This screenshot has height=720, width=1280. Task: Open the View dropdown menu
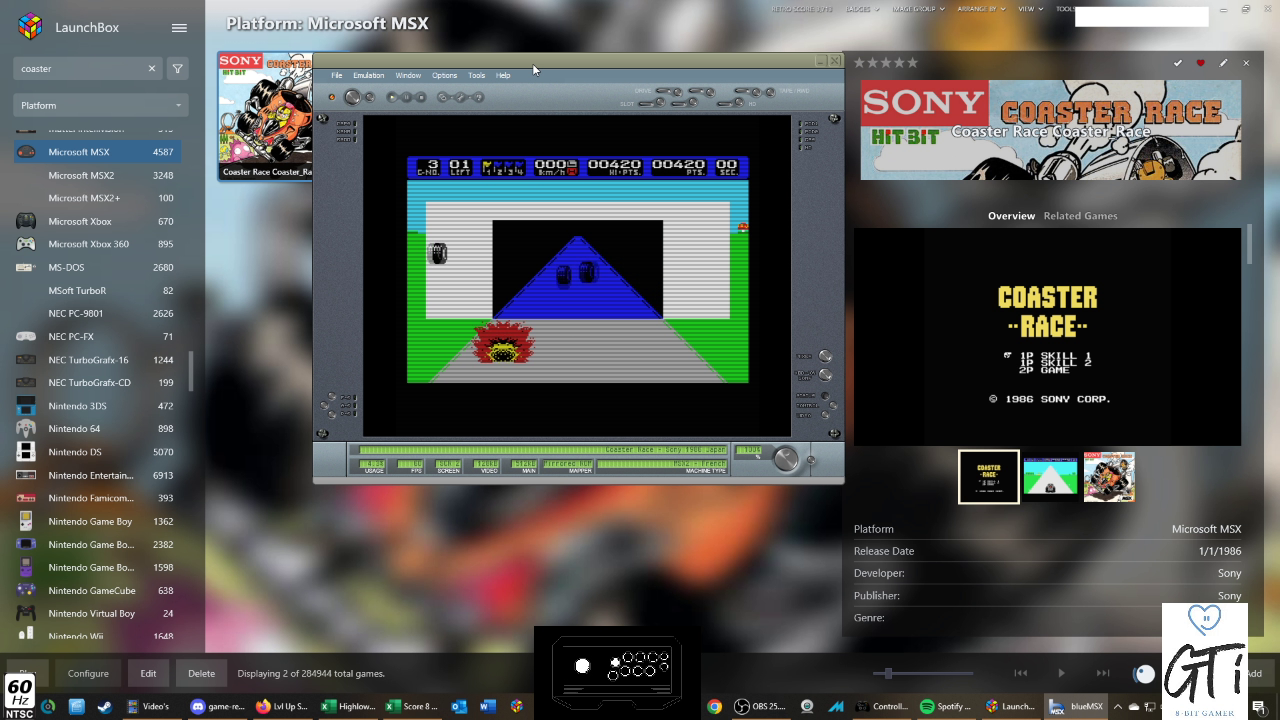click(1029, 9)
